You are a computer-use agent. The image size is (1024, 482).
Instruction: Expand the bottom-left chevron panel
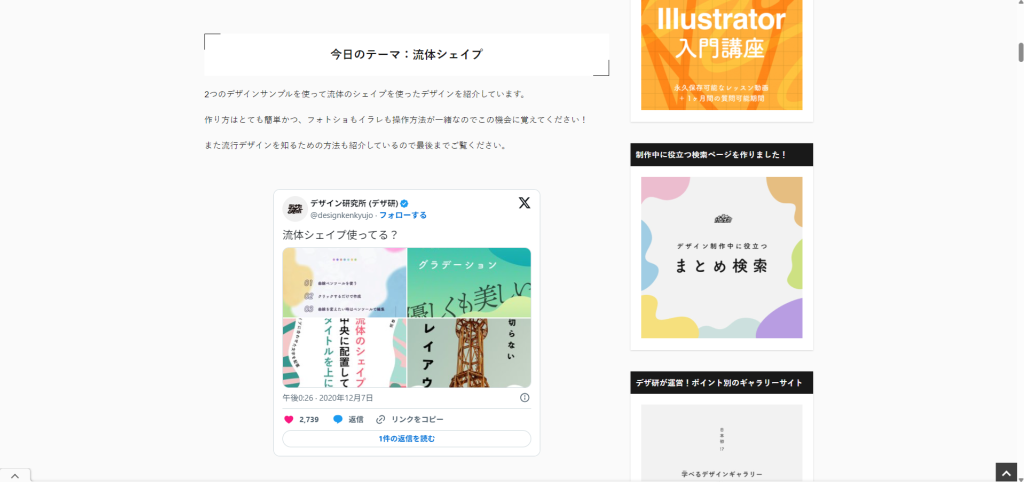(15, 475)
